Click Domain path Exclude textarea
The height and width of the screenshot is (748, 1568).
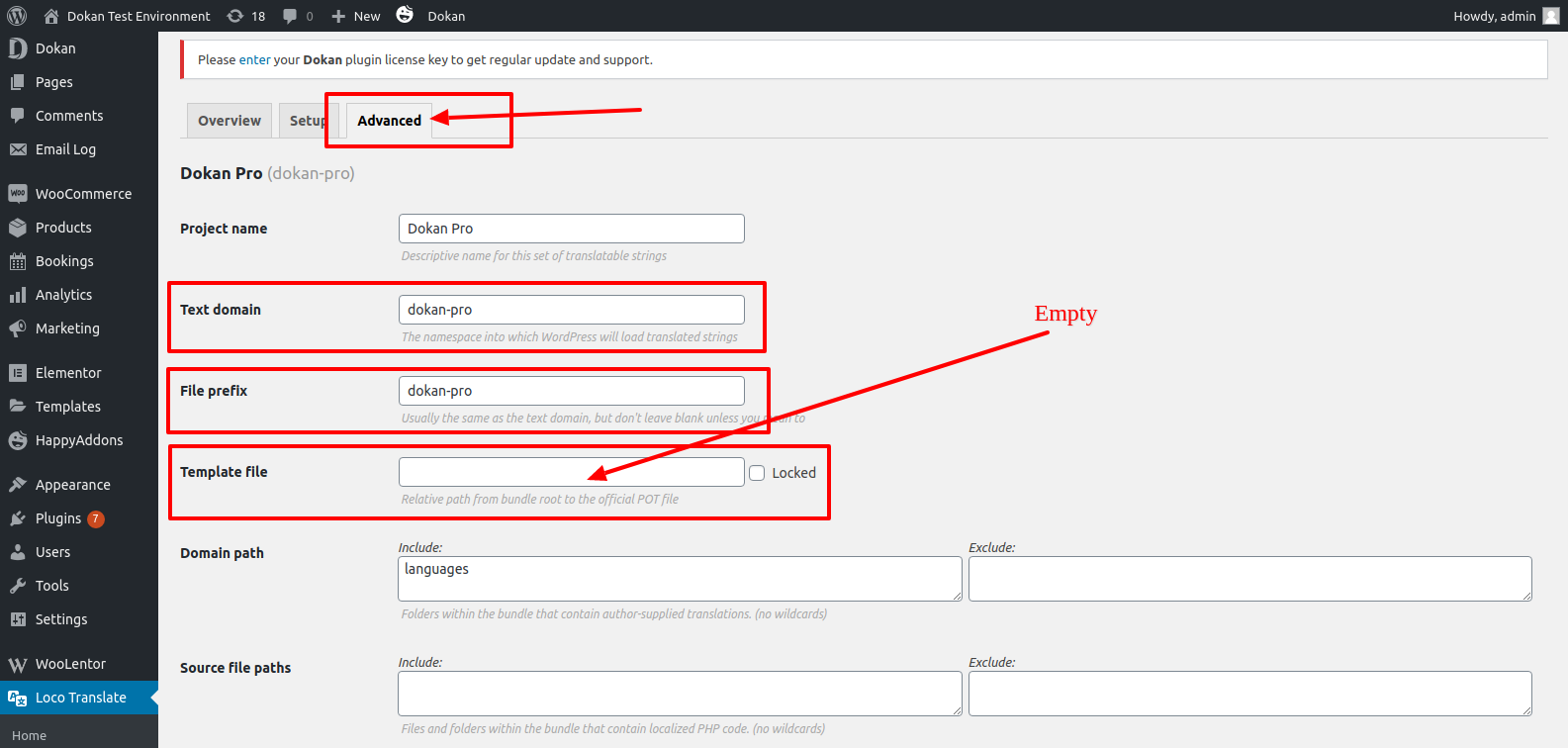coord(1250,579)
